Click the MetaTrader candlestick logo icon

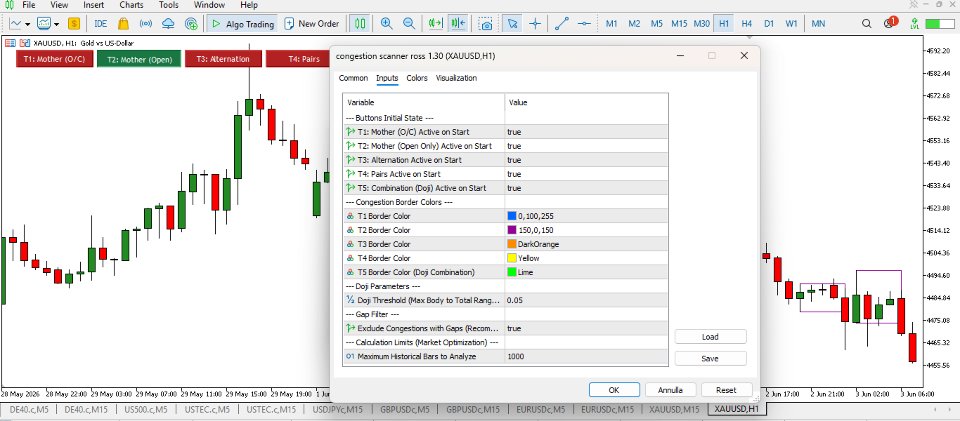pos(9,5)
